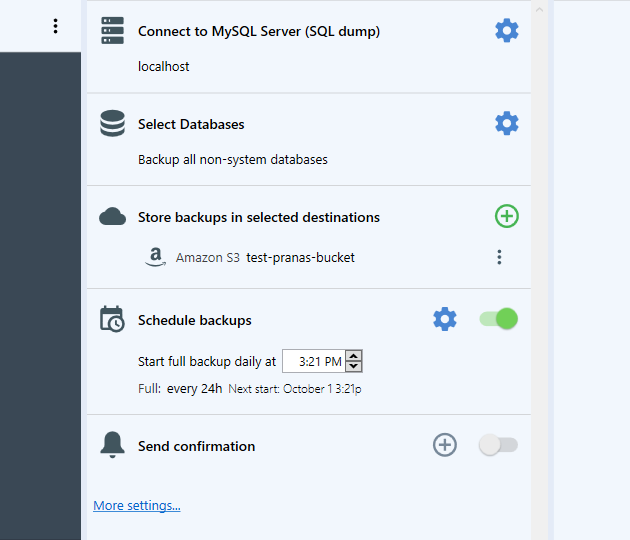
Task: Click the scrollbar up arrow
Action: (539, 10)
